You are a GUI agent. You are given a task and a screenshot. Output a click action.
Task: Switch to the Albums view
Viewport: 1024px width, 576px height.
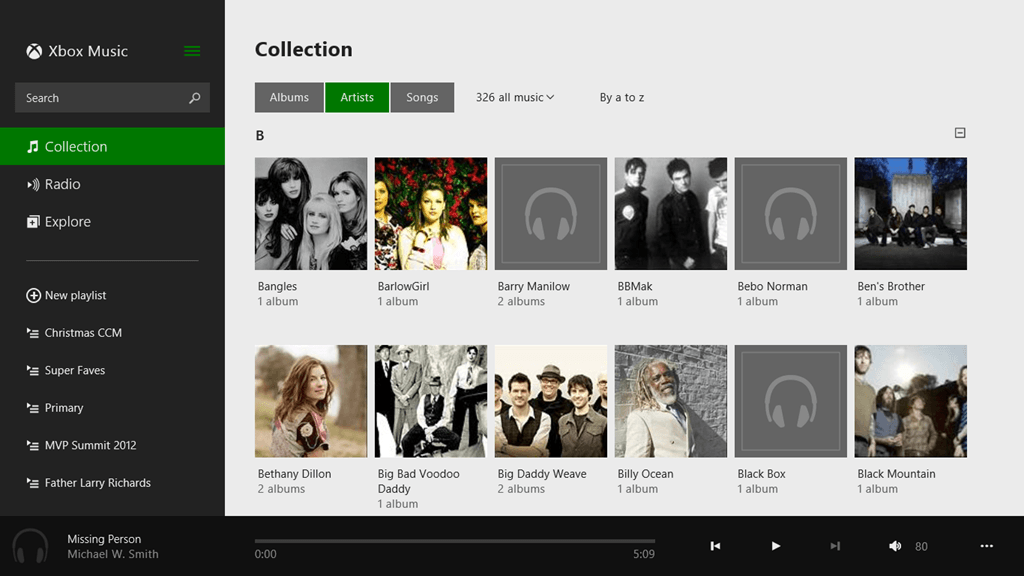(289, 98)
